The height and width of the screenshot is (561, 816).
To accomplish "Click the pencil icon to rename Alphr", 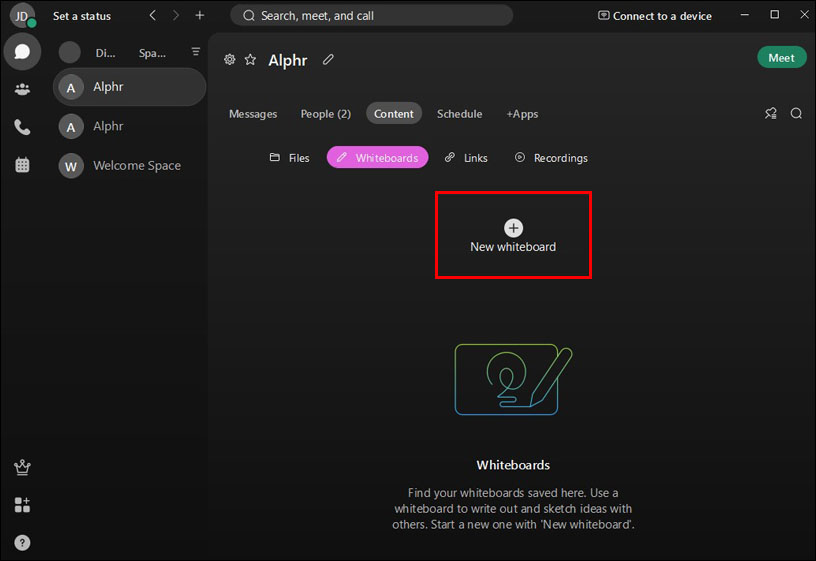I will pos(328,59).
